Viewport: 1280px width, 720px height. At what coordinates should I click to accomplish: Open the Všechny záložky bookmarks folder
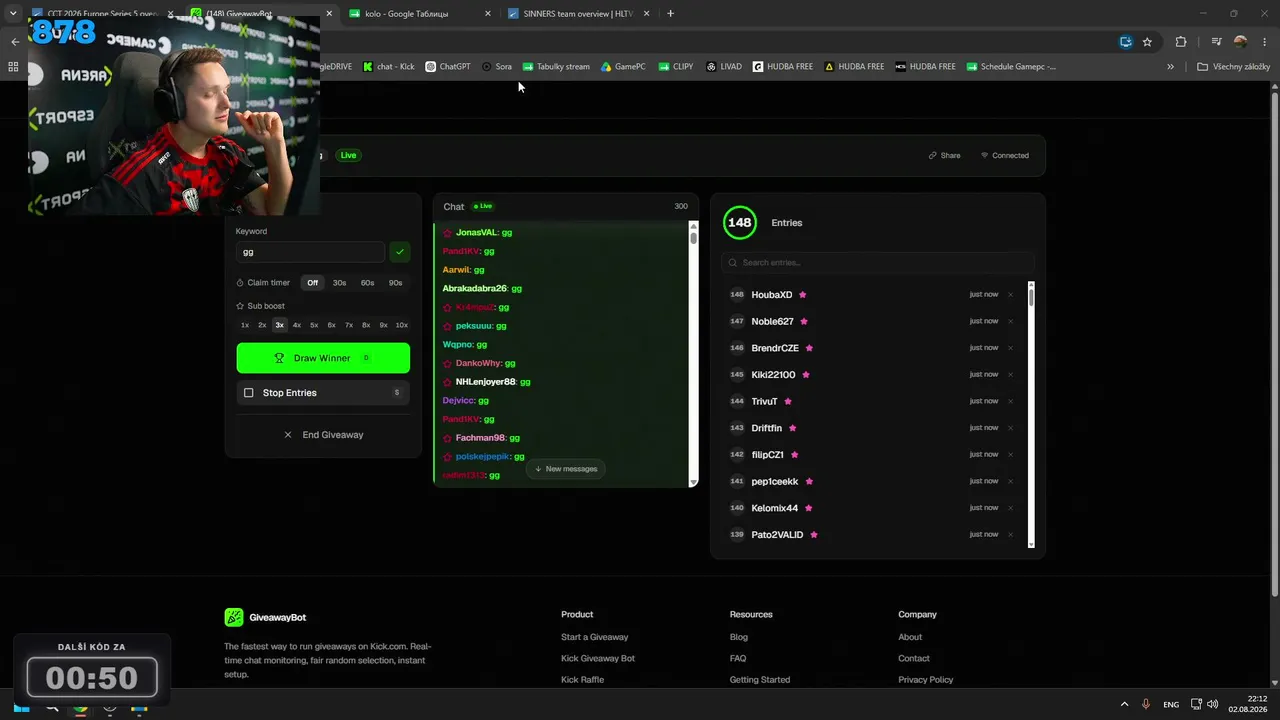coord(1233,67)
